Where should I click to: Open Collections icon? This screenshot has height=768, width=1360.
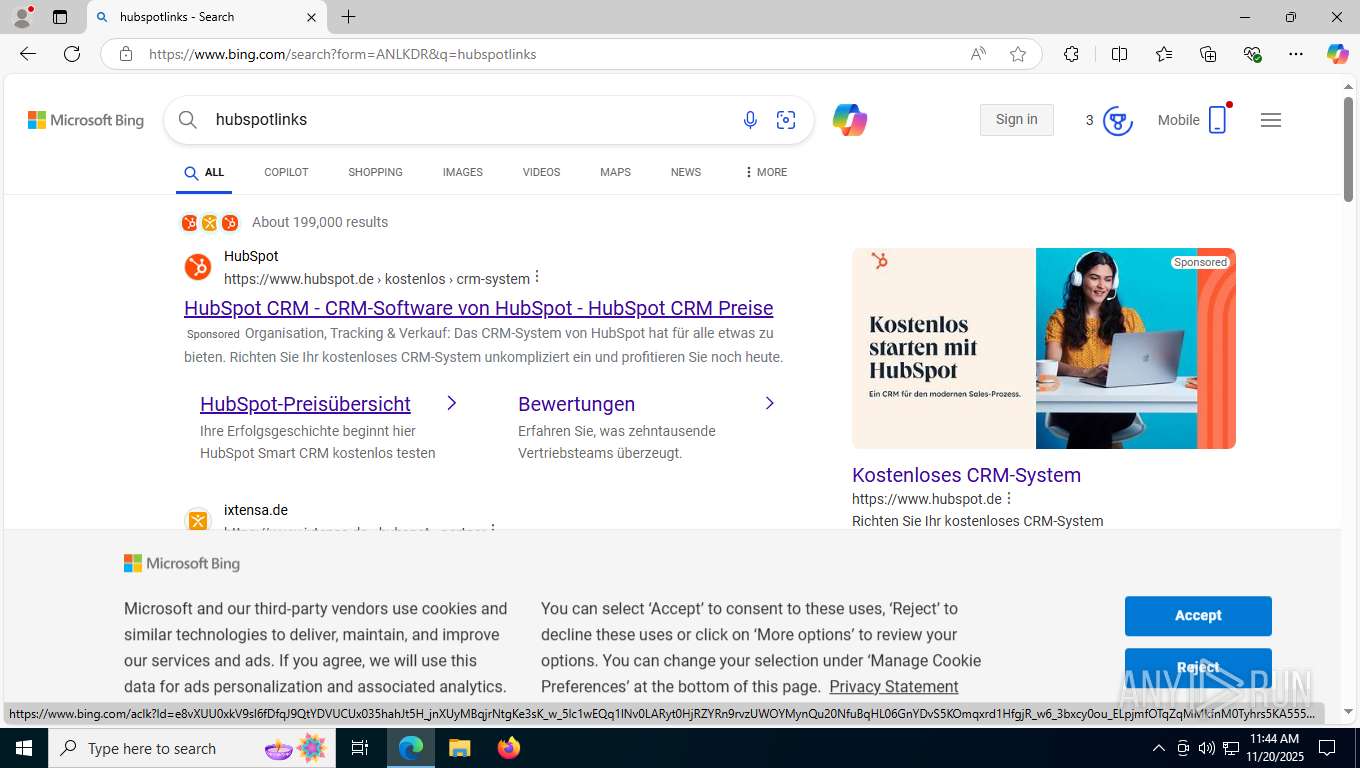click(x=1208, y=54)
